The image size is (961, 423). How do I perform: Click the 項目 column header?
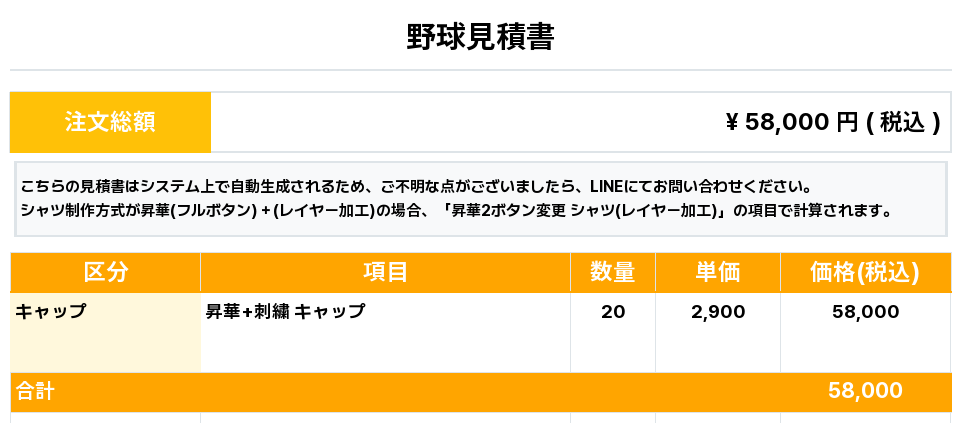click(x=385, y=272)
